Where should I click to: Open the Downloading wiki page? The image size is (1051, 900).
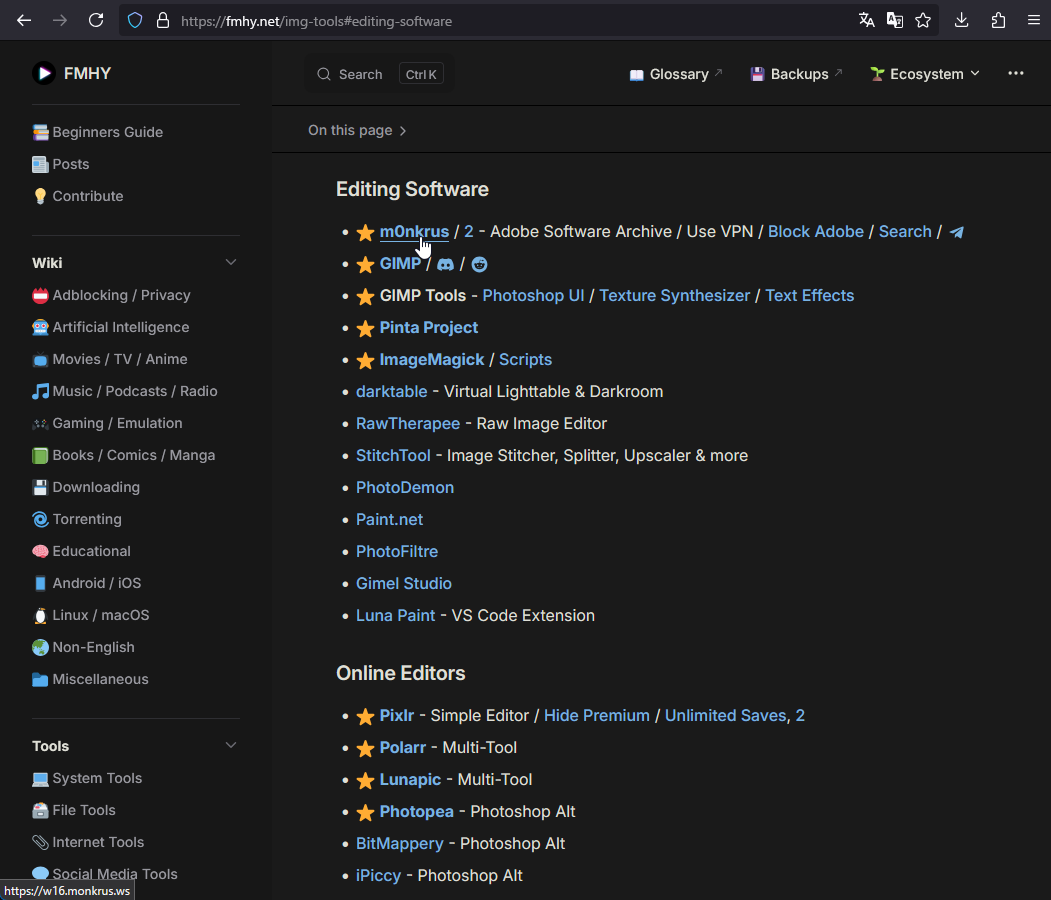(x=96, y=487)
